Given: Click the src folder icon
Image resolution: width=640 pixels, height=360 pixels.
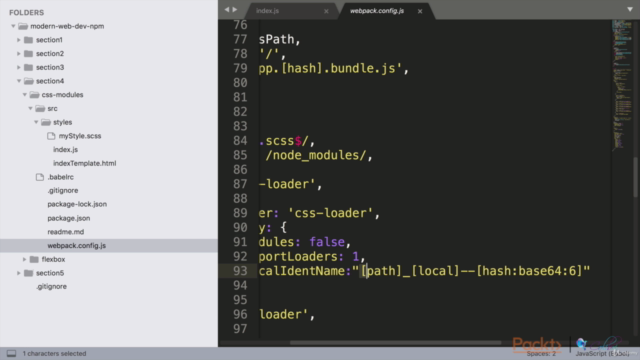Looking at the screenshot, I should click(x=40, y=109).
